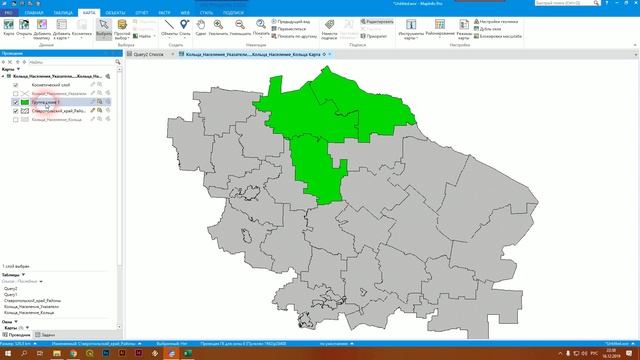Open the PRO backstage tab
This screenshot has height=360, width=640.
pyautogui.click(x=9, y=13)
